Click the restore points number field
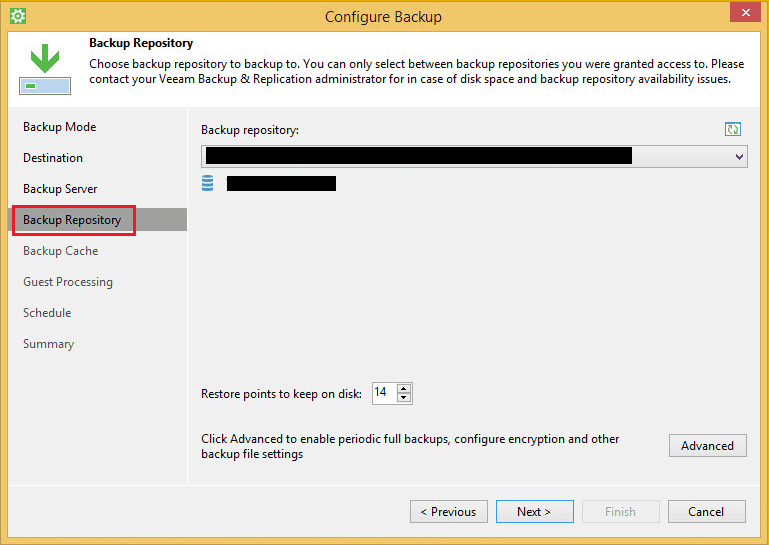 point(383,393)
